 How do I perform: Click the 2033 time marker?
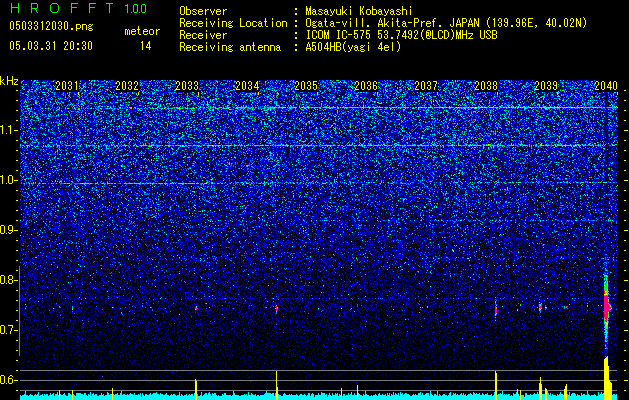pyautogui.click(x=187, y=86)
